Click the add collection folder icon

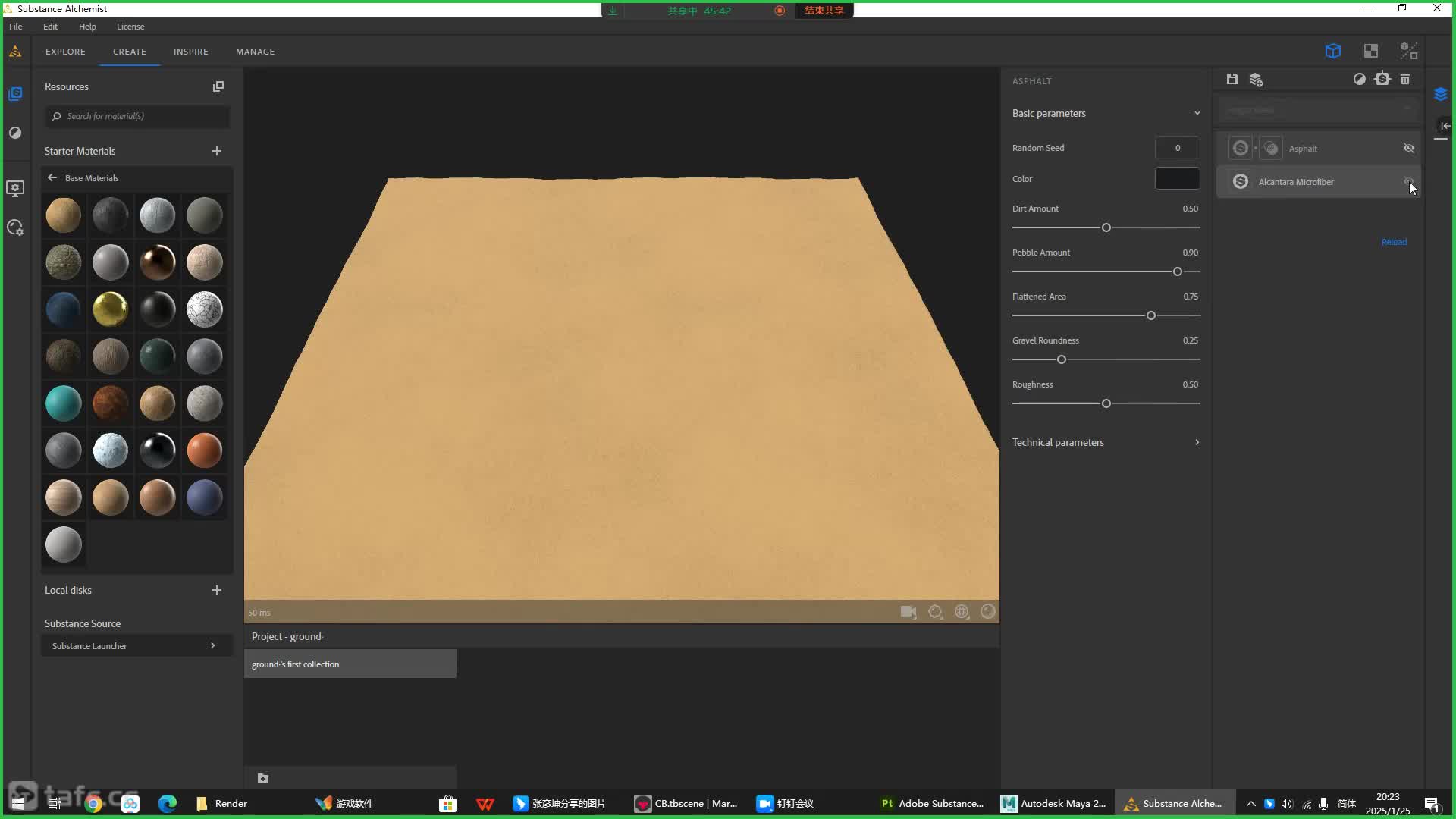click(x=263, y=778)
